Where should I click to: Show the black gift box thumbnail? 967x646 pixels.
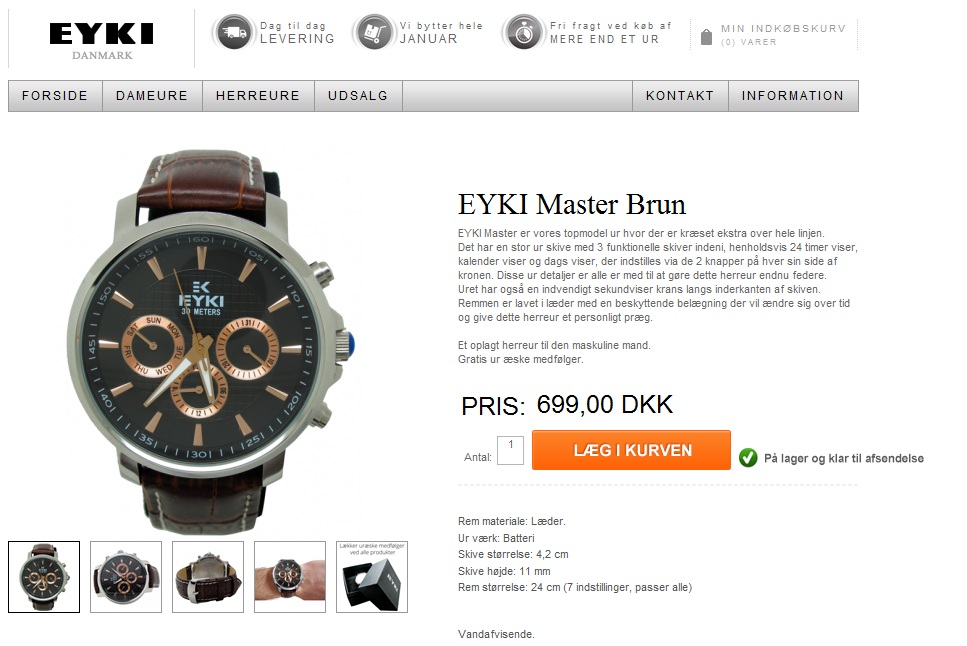click(372, 577)
